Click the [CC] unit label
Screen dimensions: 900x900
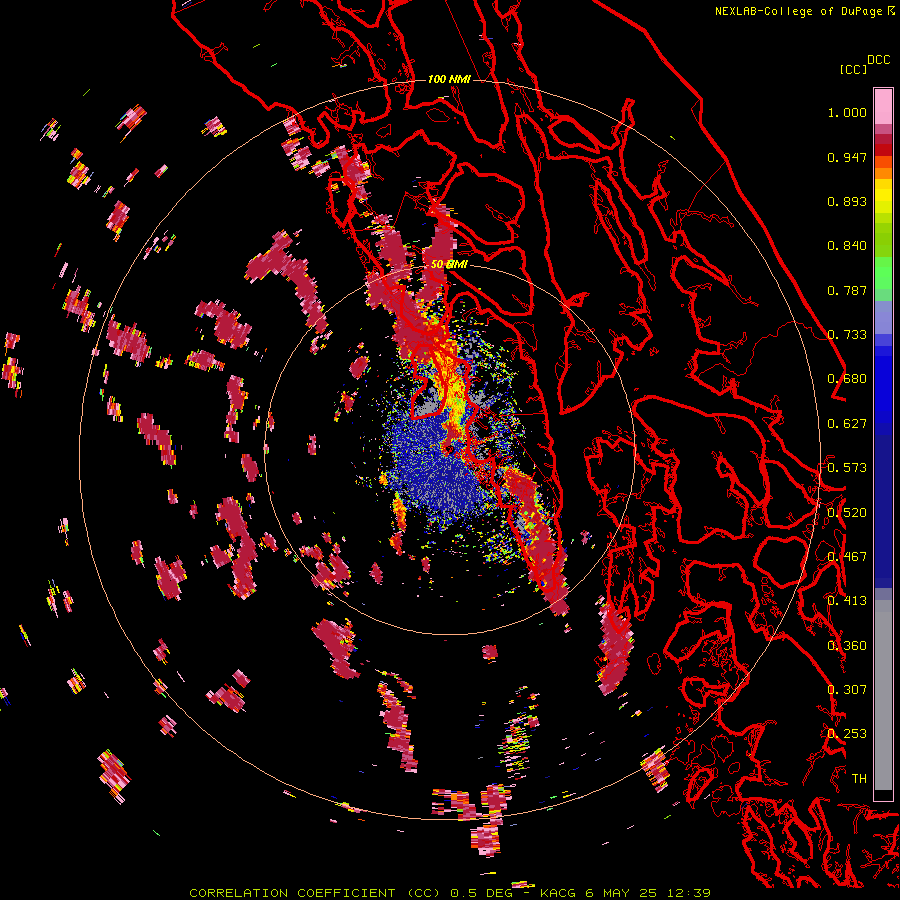[x=853, y=69]
